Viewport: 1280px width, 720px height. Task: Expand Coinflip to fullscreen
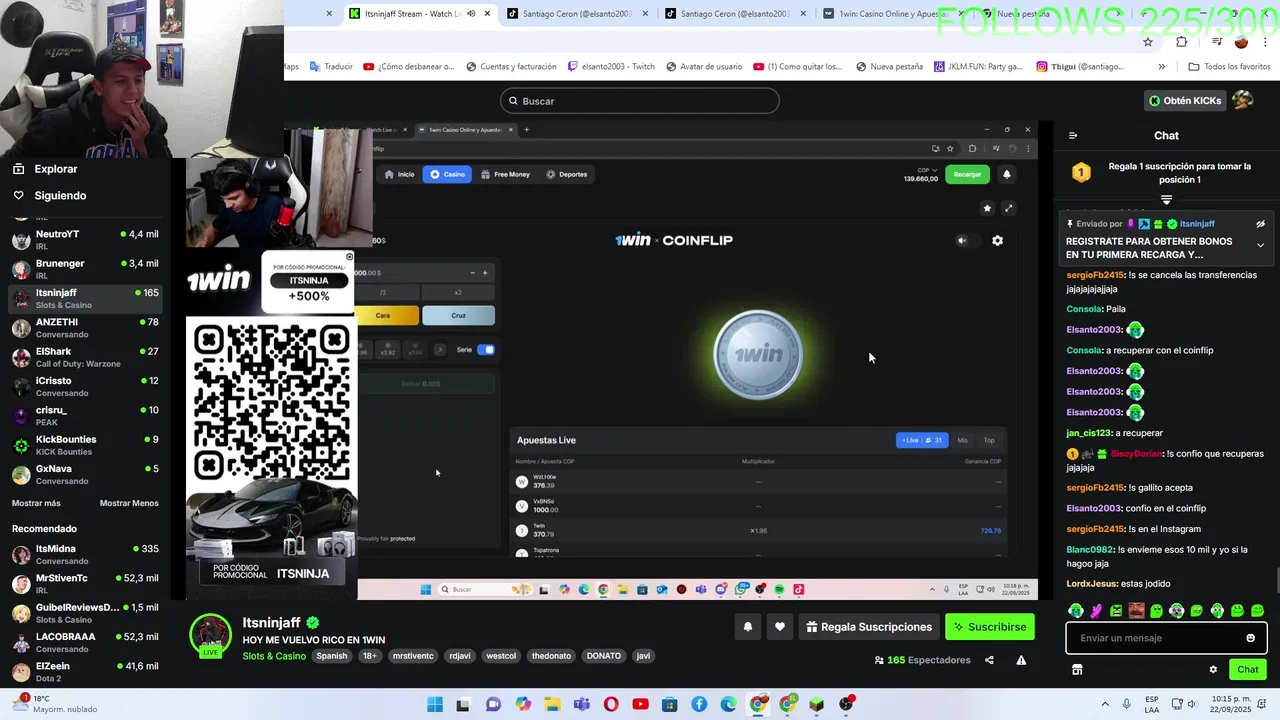1008,208
